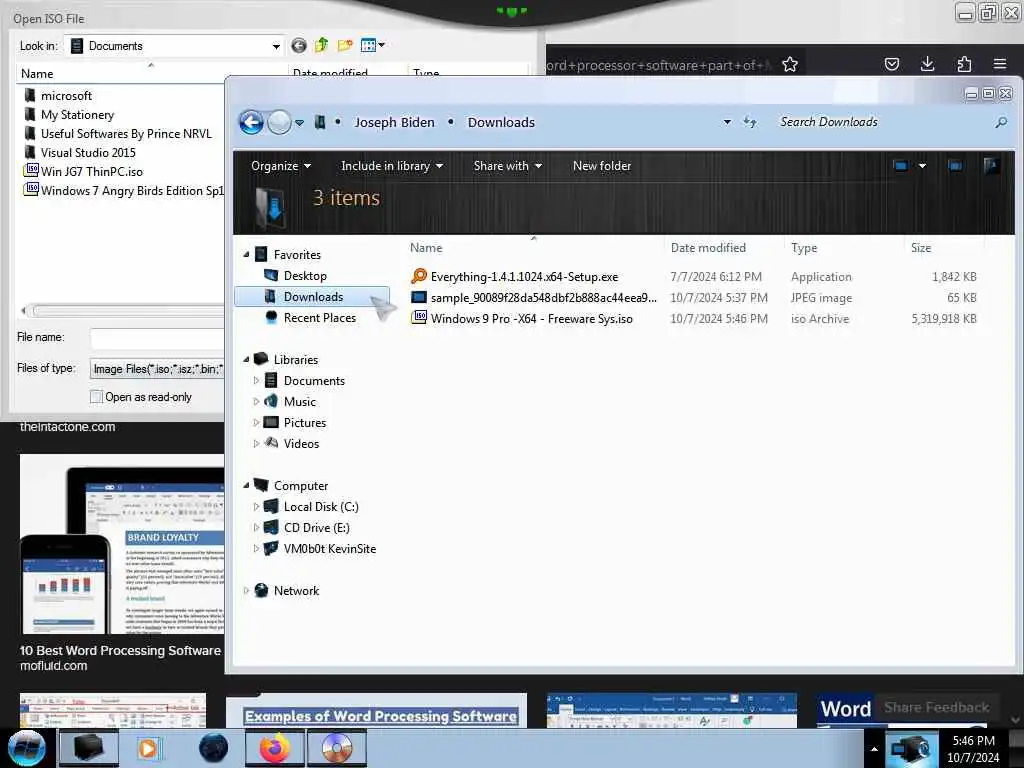Click the search magnifier icon
The height and width of the screenshot is (768, 1024).
(x=1000, y=122)
